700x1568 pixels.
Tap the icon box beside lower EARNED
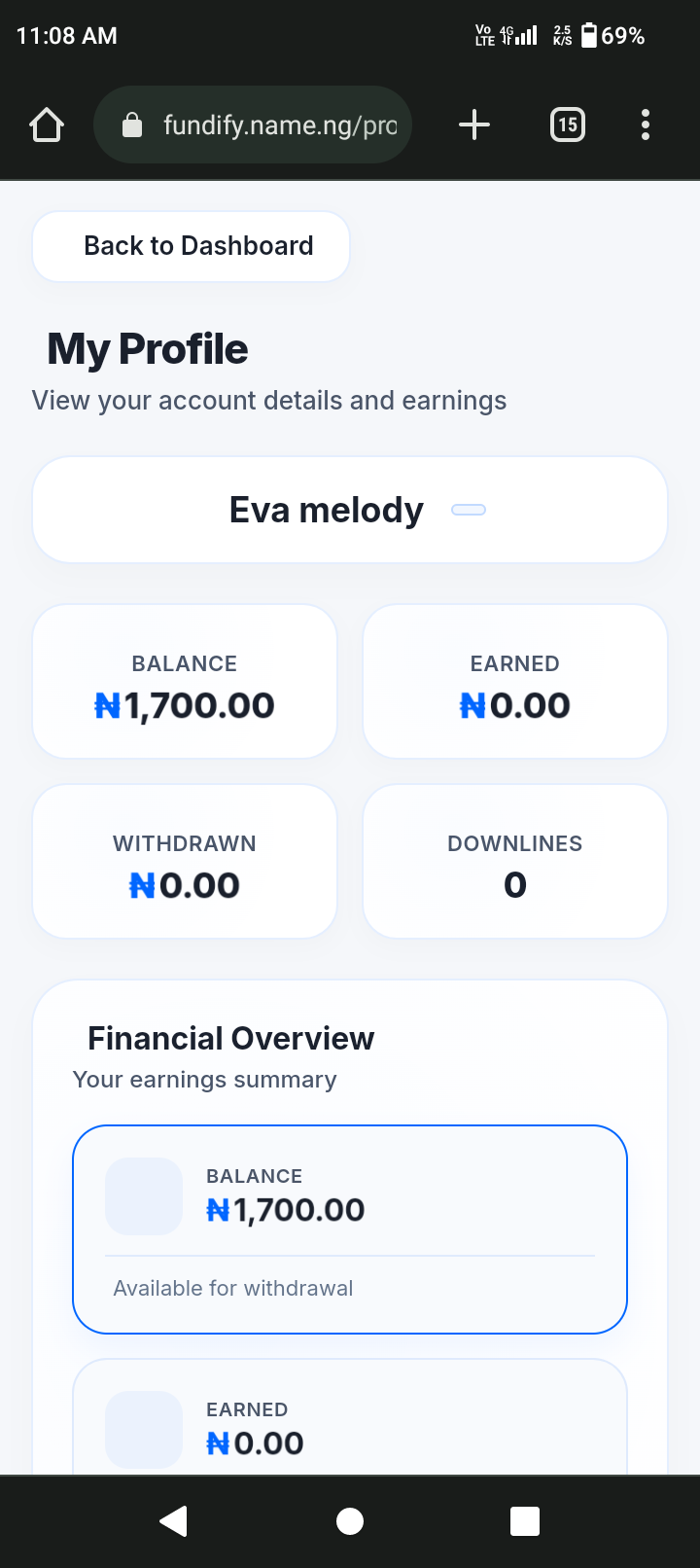[x=144, y=1430]
